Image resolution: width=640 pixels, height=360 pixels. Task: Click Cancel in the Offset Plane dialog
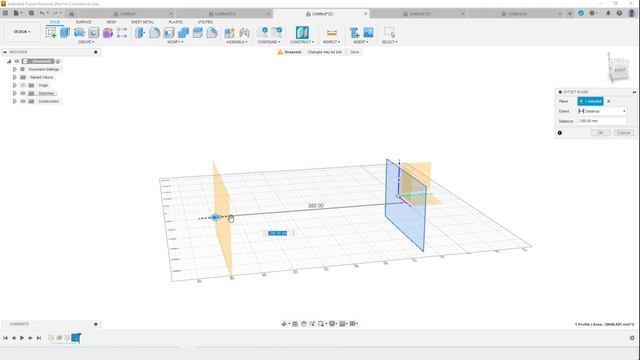click(x=624, y=133)
